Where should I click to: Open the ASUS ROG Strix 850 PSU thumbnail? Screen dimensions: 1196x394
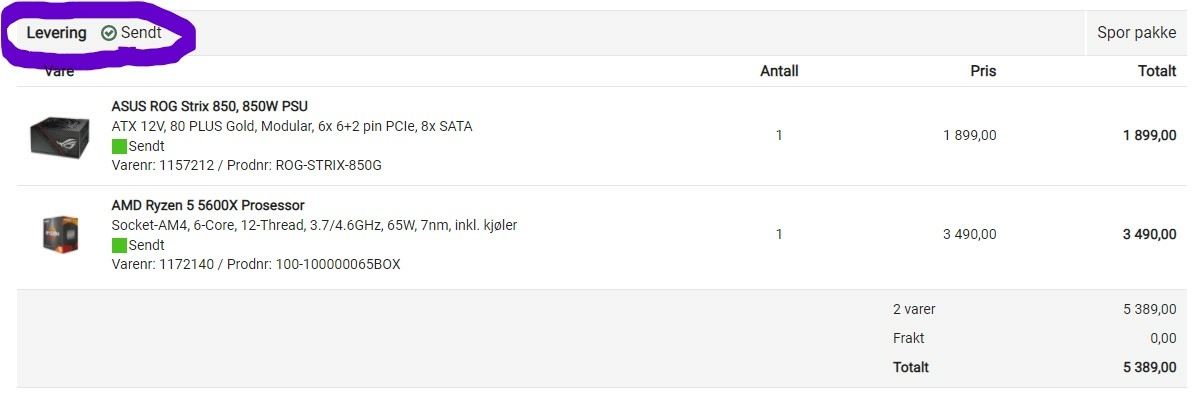[x=60, y=136]
